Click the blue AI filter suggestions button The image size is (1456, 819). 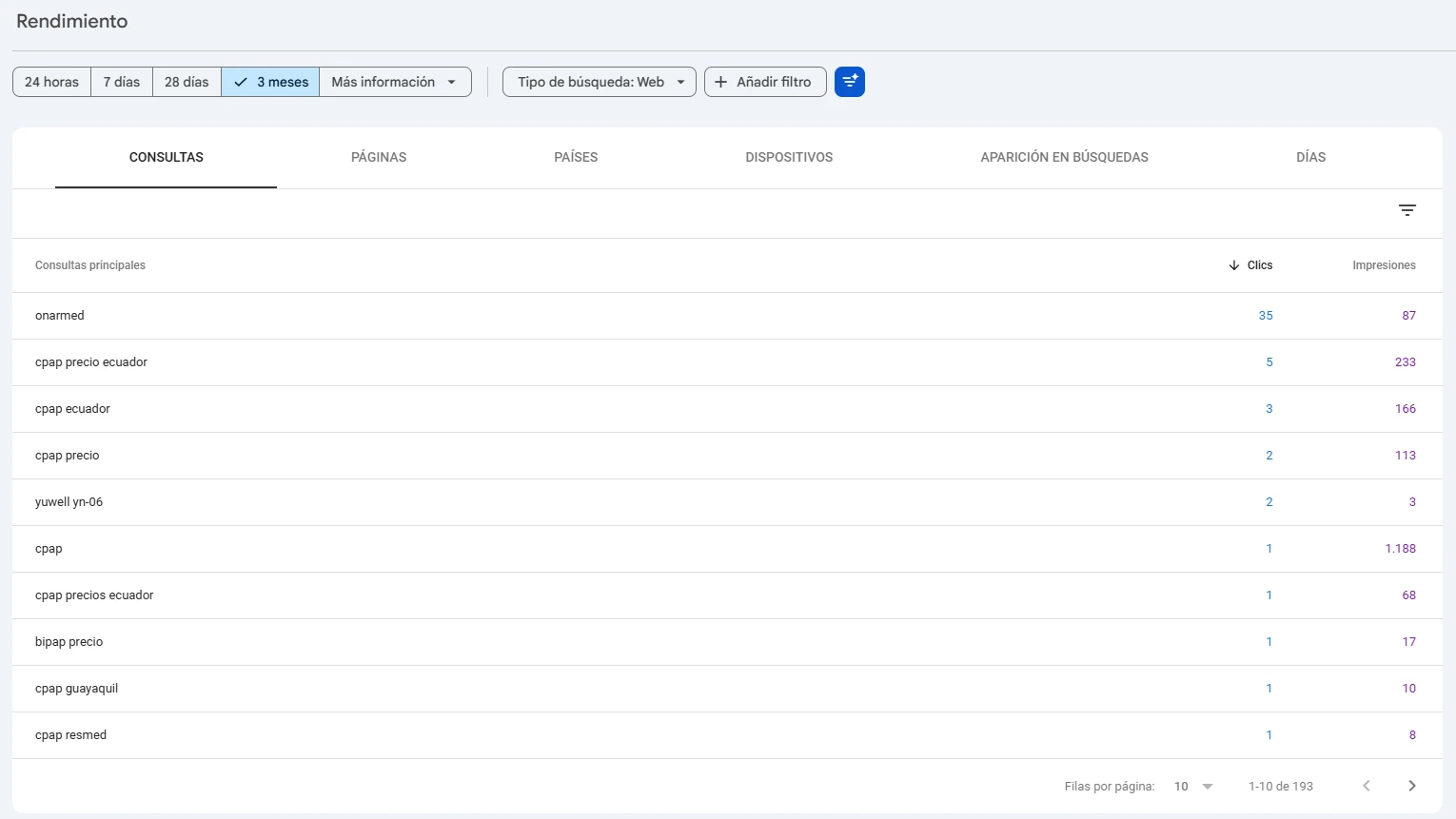point(850,82)
